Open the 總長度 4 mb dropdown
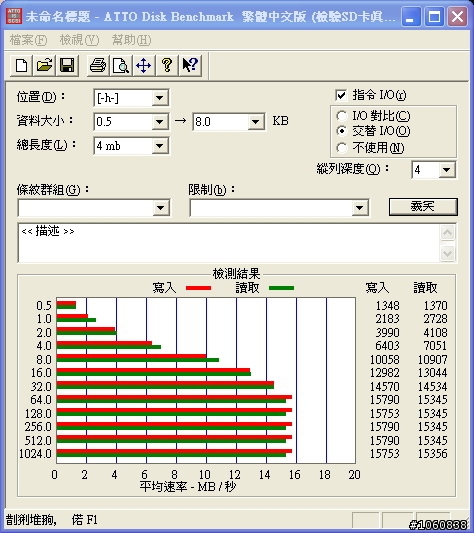Image resolution: width=474 pixels, height=533 pixels. 159,146
